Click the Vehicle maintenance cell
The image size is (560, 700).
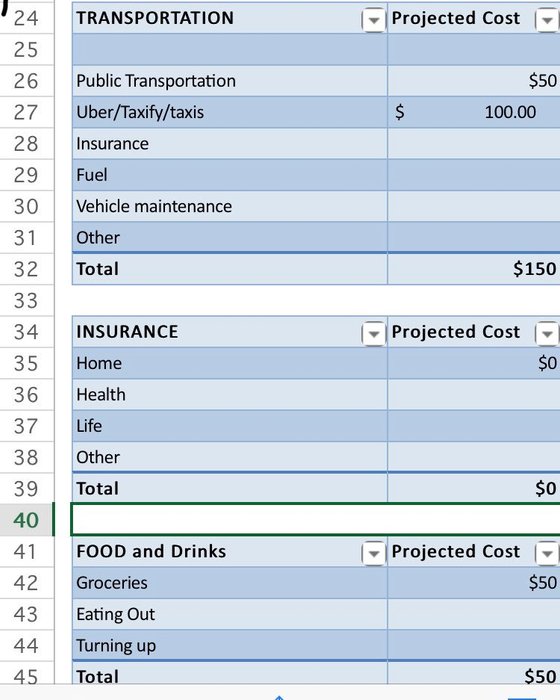[x=230, y=206]
